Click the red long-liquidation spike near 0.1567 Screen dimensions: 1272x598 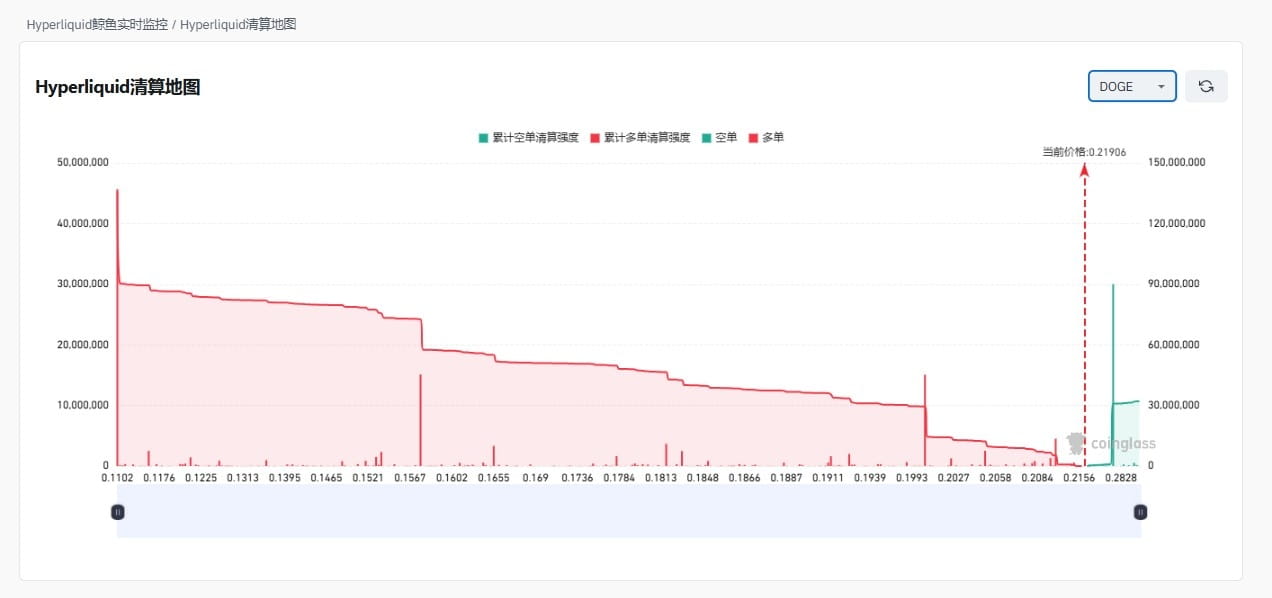click(x=420, y=420)
